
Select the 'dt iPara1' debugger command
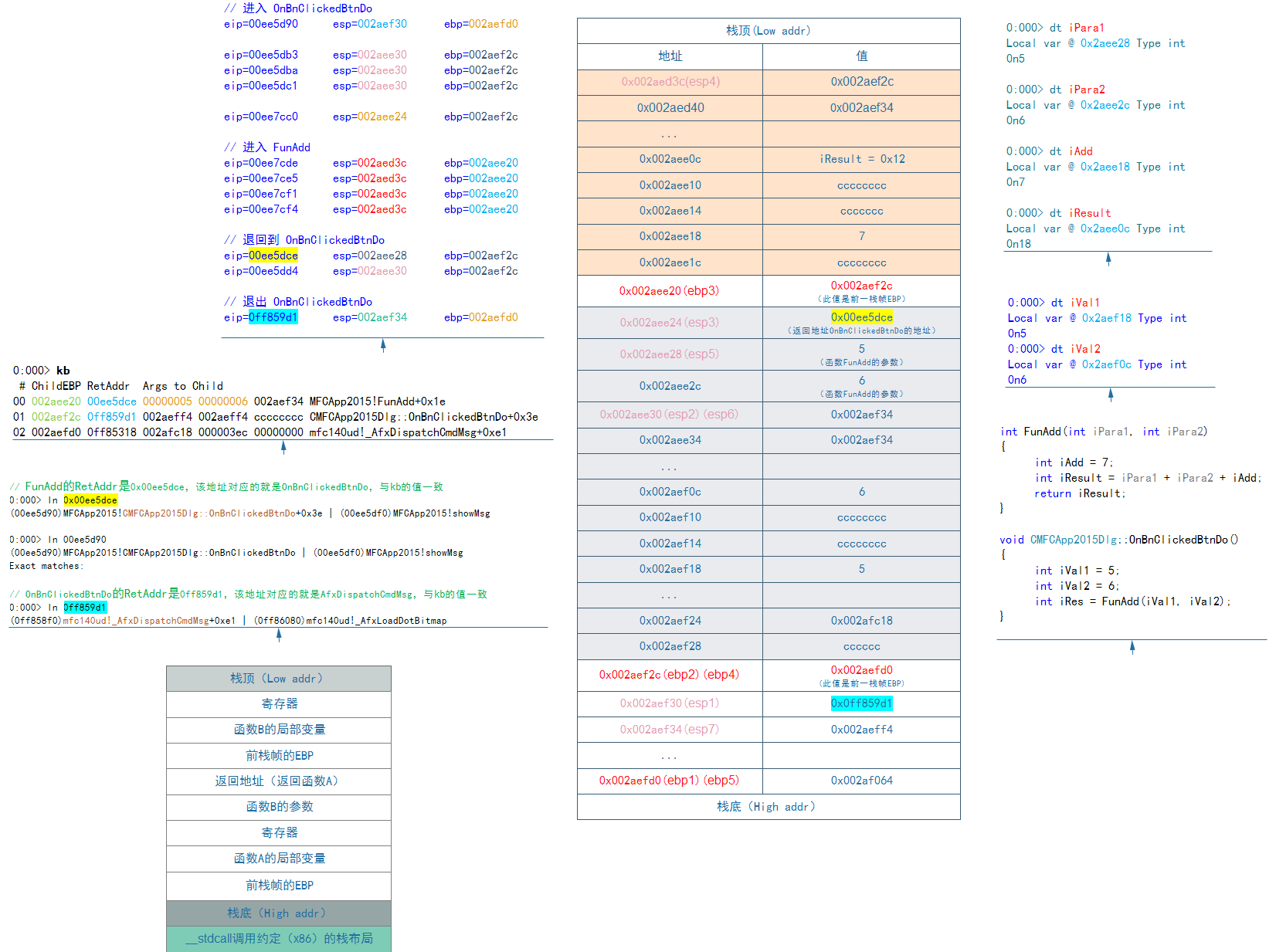1077,28
